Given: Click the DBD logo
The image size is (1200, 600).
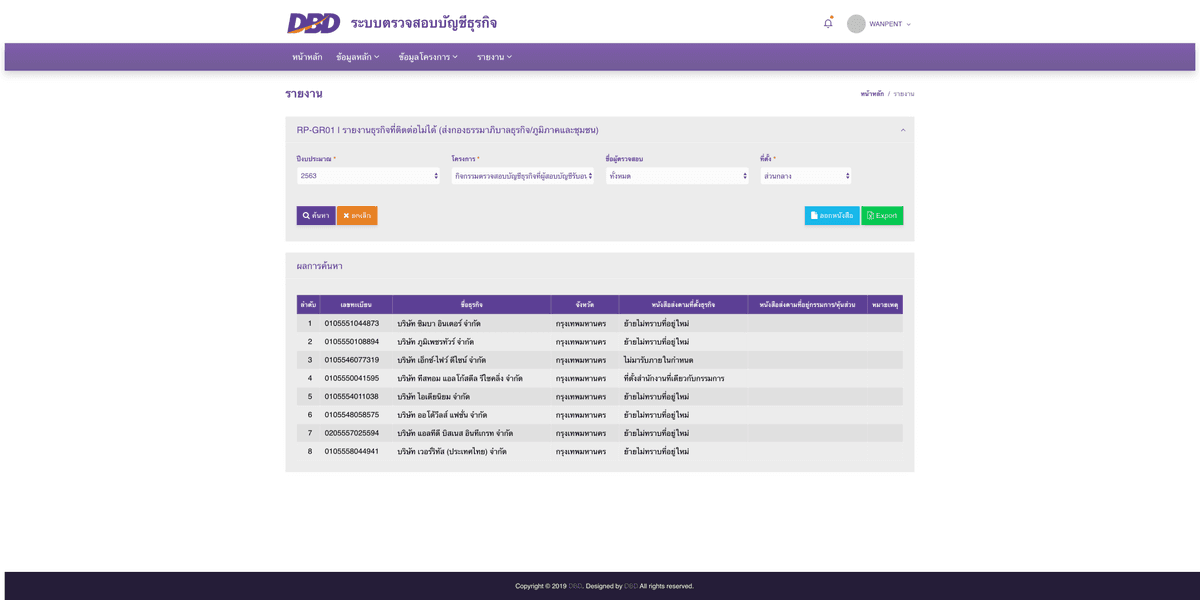Looking at the screenshot, I should [314, 23].
